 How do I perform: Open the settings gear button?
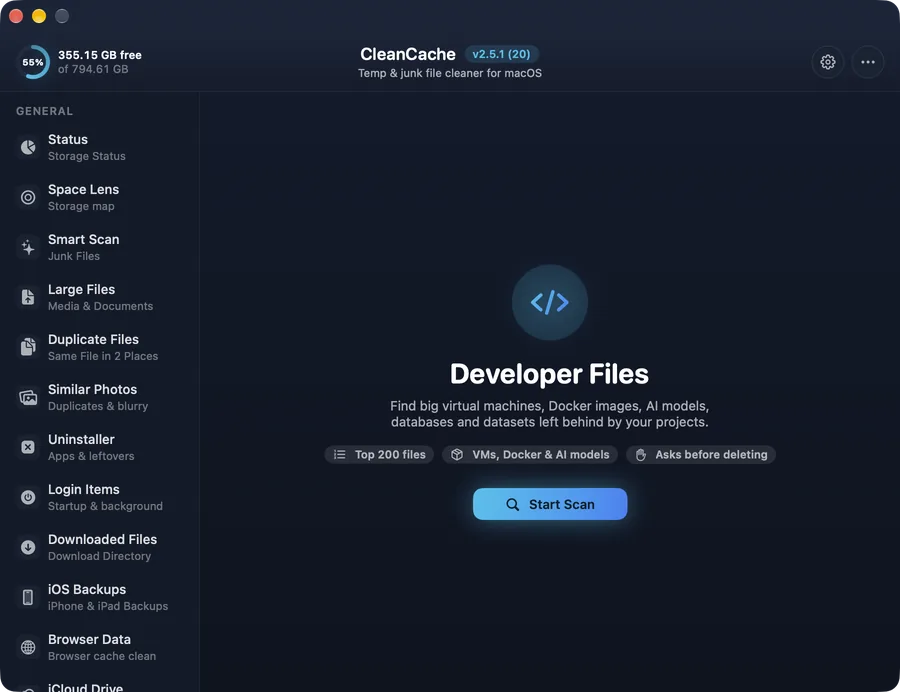827,62
